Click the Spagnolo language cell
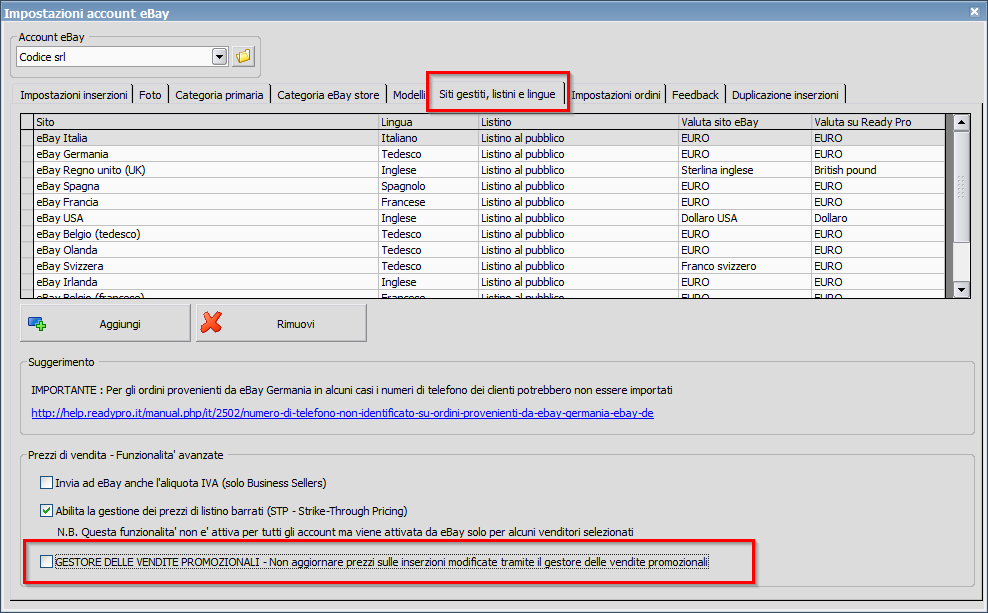 [428, 186]
